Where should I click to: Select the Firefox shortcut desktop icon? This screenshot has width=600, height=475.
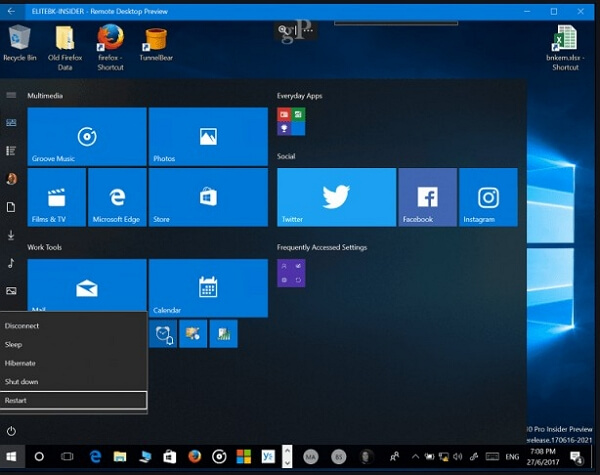pyautogui.click(x=110, y=47)
